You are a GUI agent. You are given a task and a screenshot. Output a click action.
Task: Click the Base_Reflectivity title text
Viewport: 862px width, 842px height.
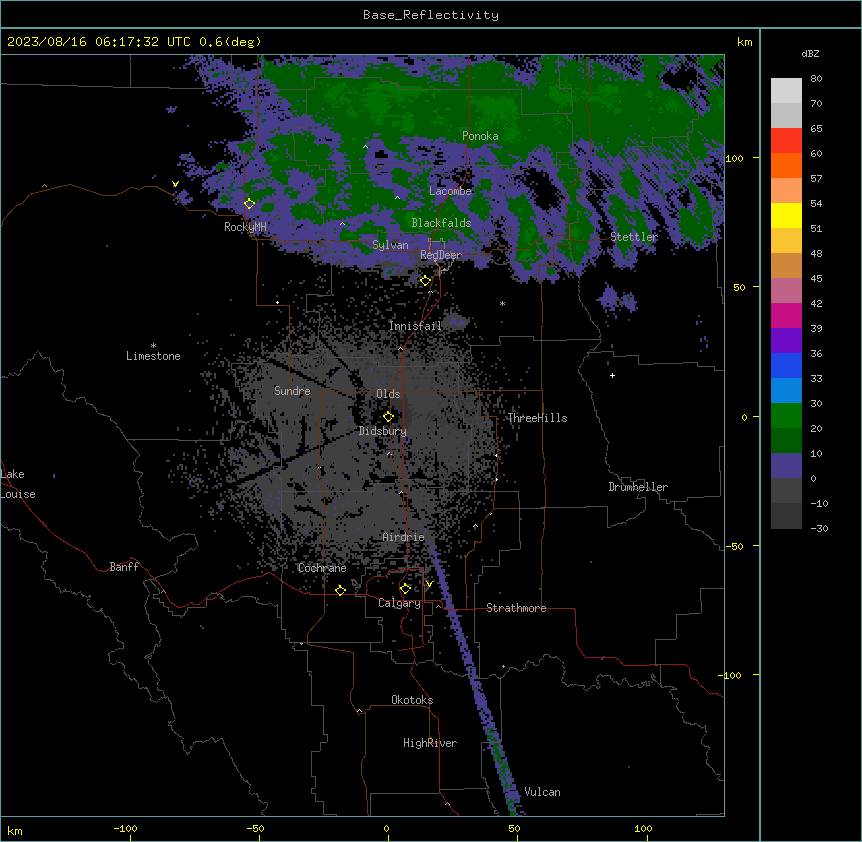tap(431, 15)
